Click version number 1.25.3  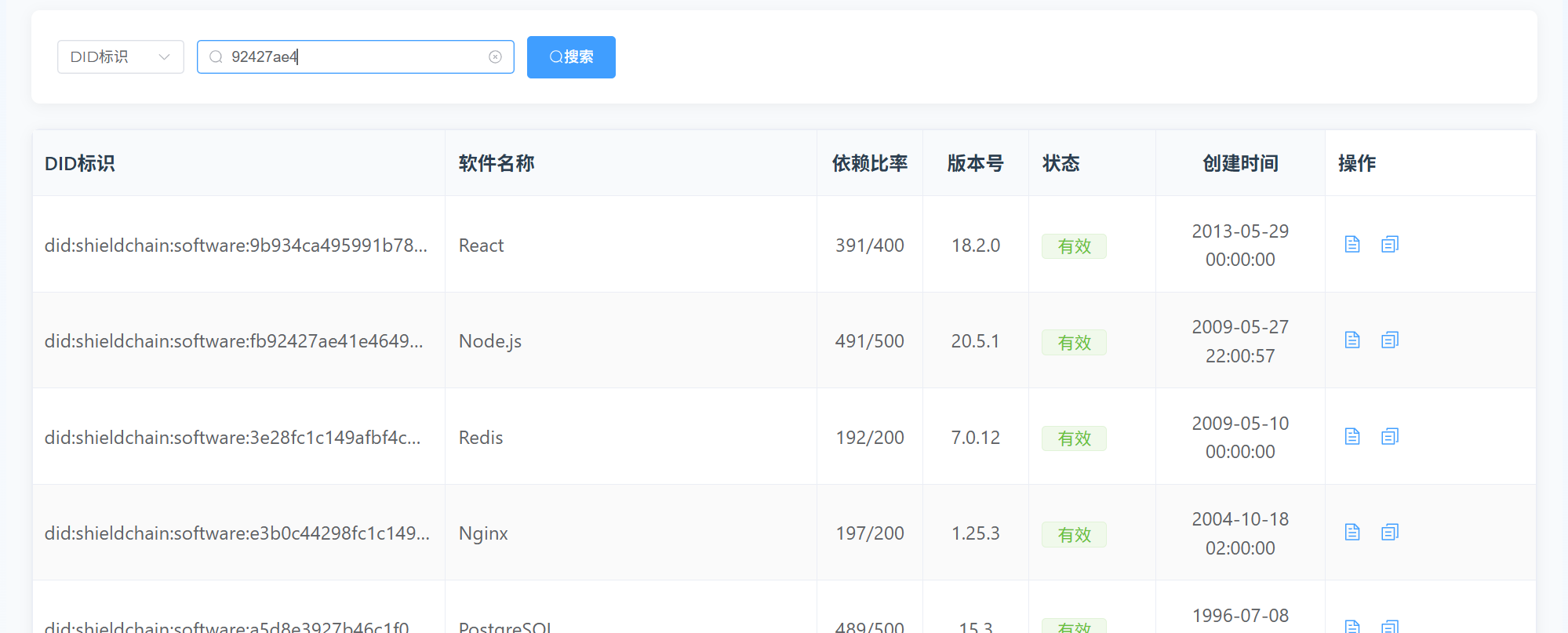976,533
